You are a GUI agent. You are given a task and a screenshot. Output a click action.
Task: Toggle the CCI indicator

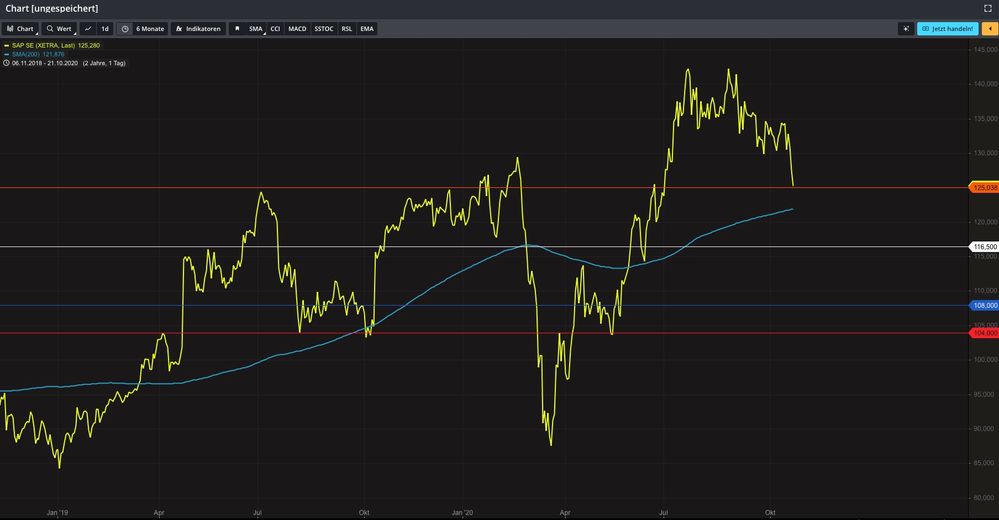(275, 29)
